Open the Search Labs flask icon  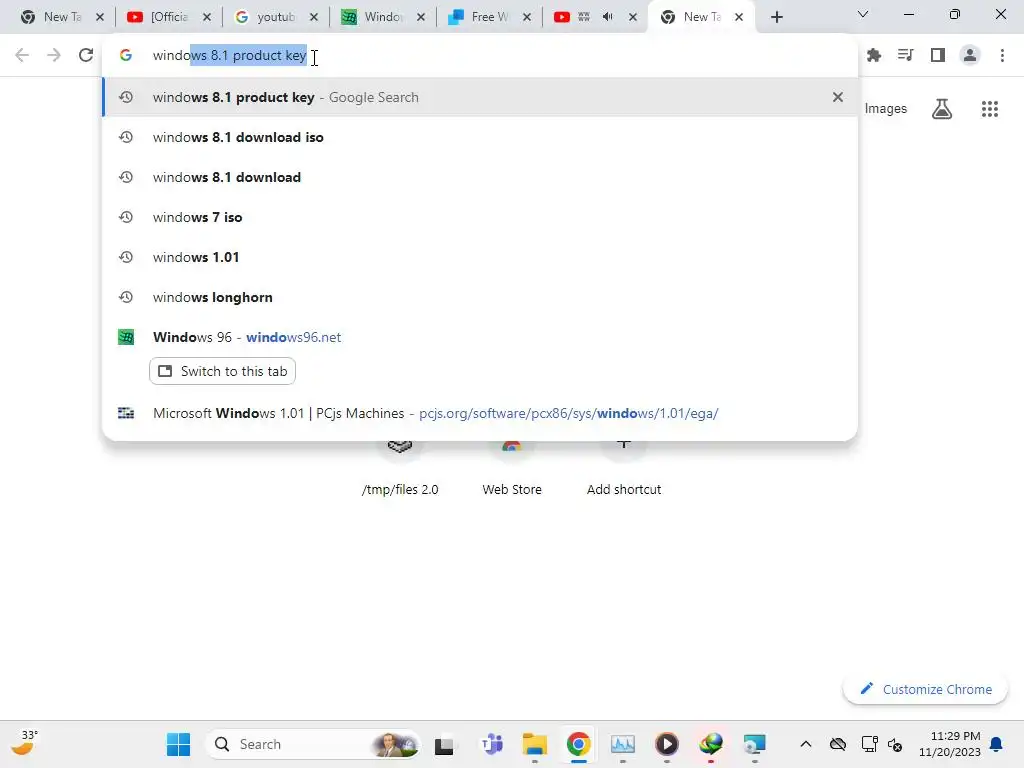[942, 108]
